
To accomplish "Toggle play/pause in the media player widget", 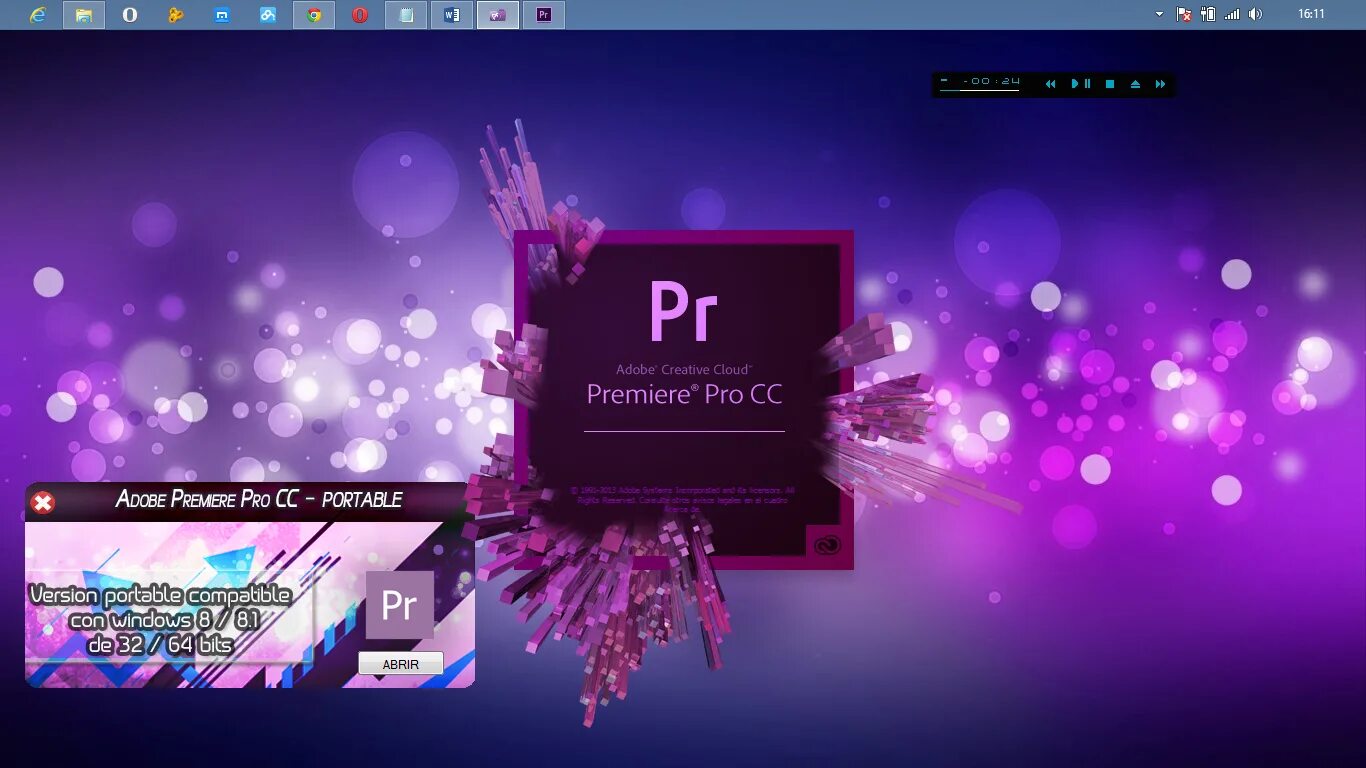I will (x=1081, y=84).
